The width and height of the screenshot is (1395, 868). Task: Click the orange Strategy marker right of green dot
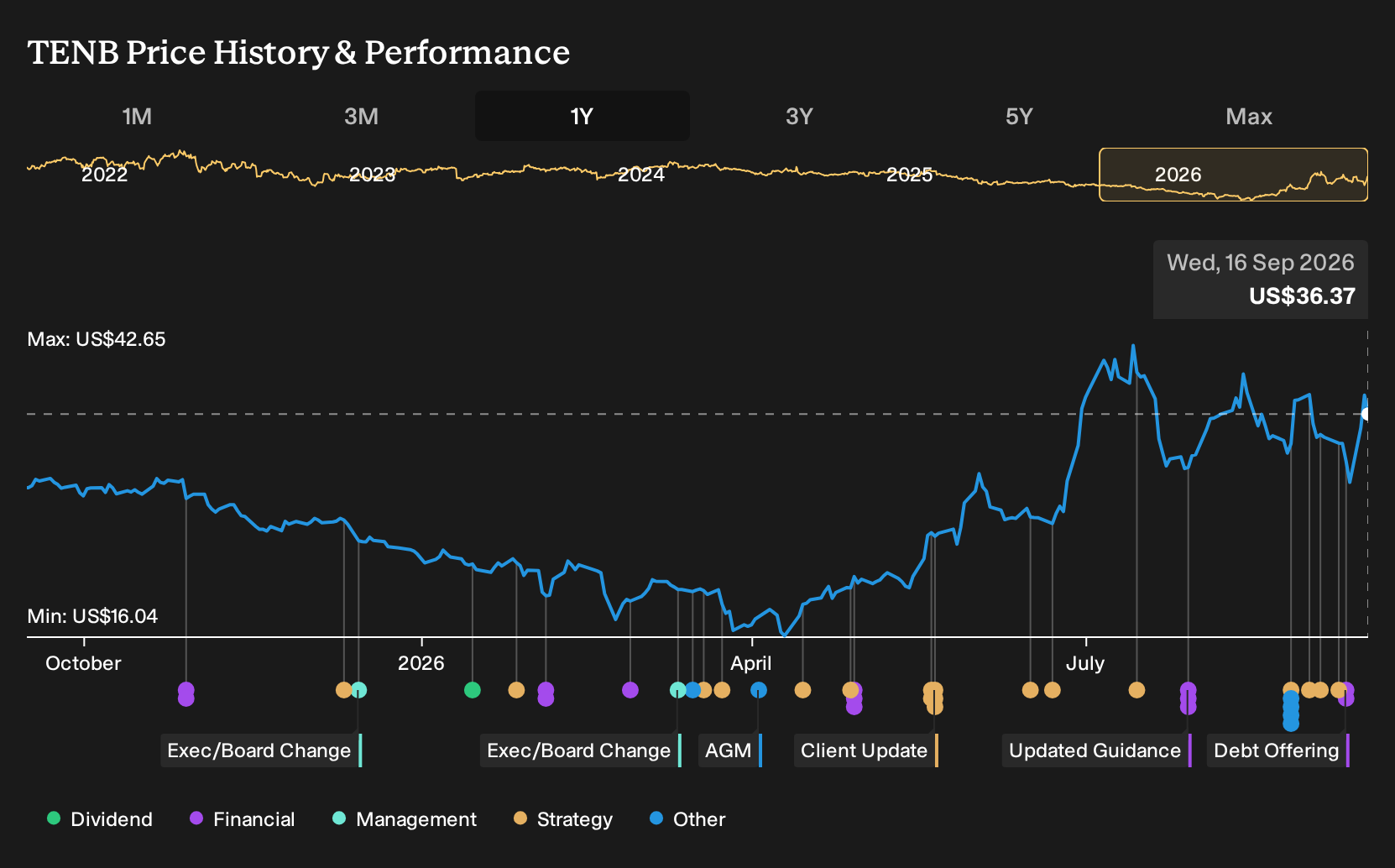click(516, 690)
